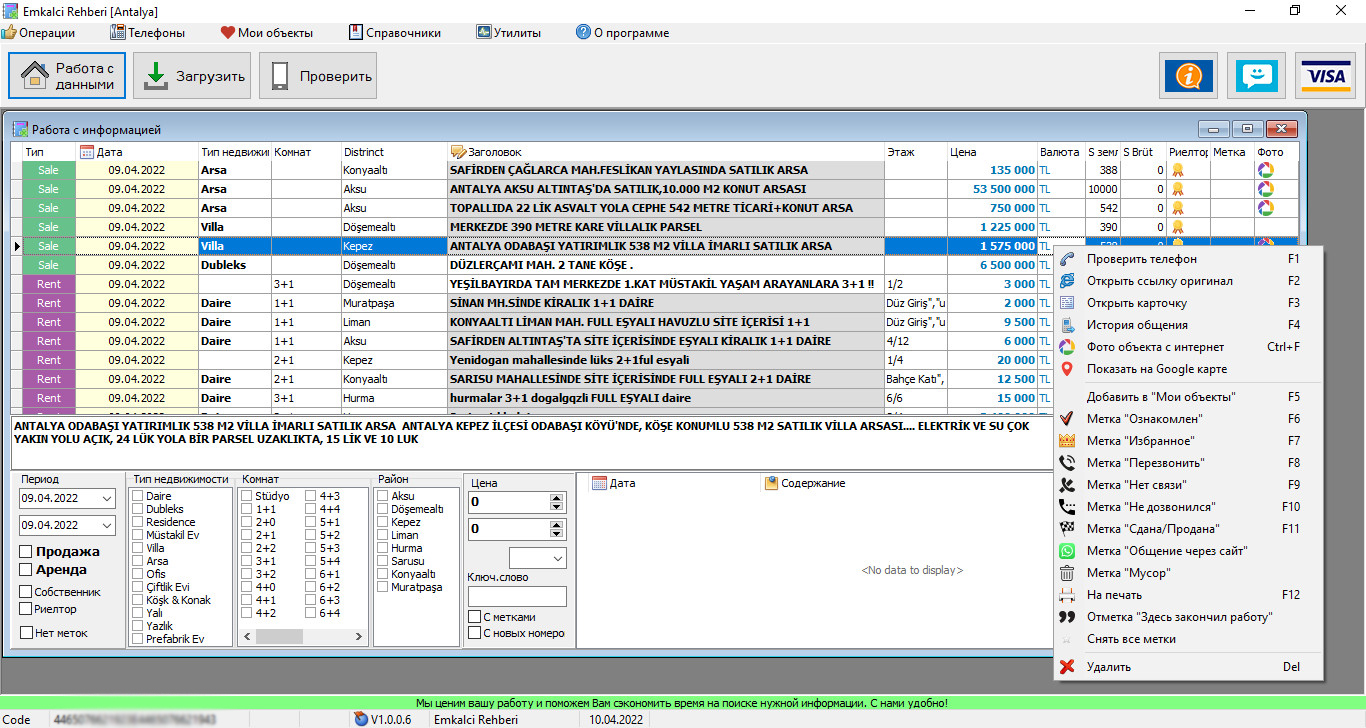Click the orange info icon button
Viewport: 1366px width, 728px height.
click(x=1189, y=76)
